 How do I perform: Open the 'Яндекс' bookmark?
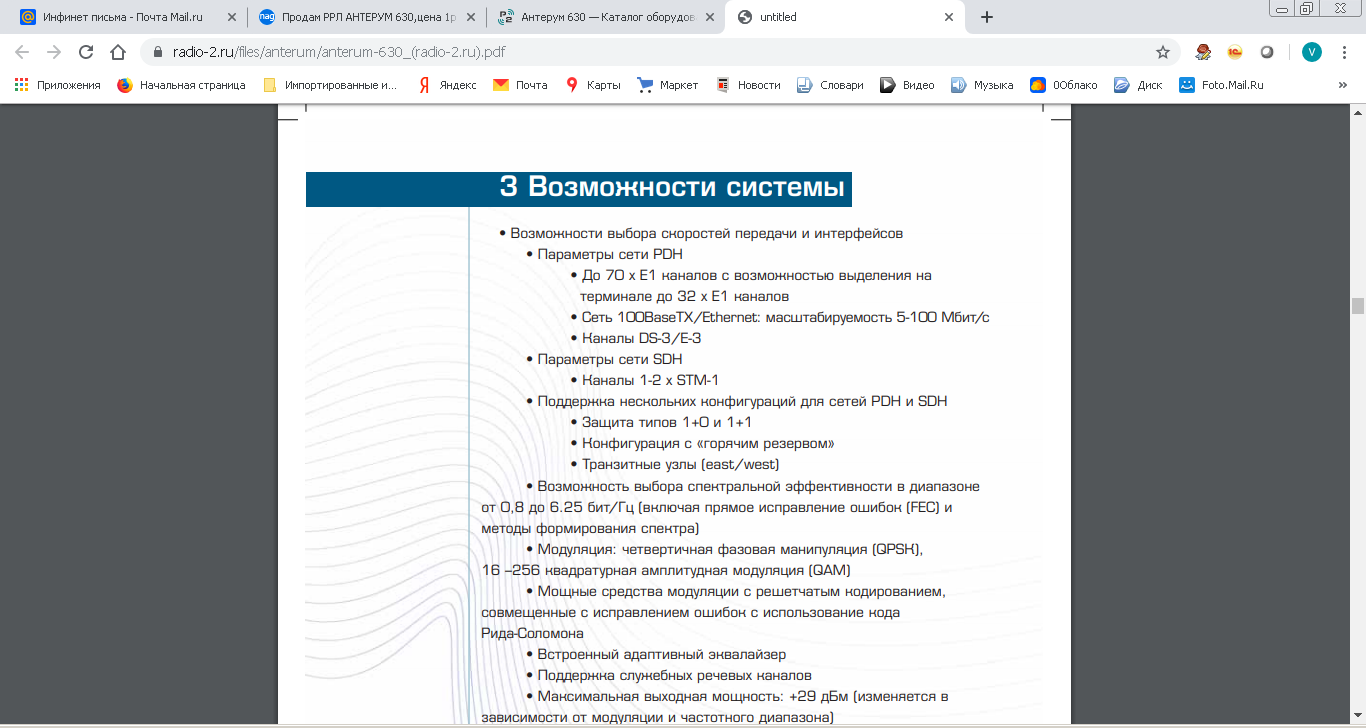(446, 85)
